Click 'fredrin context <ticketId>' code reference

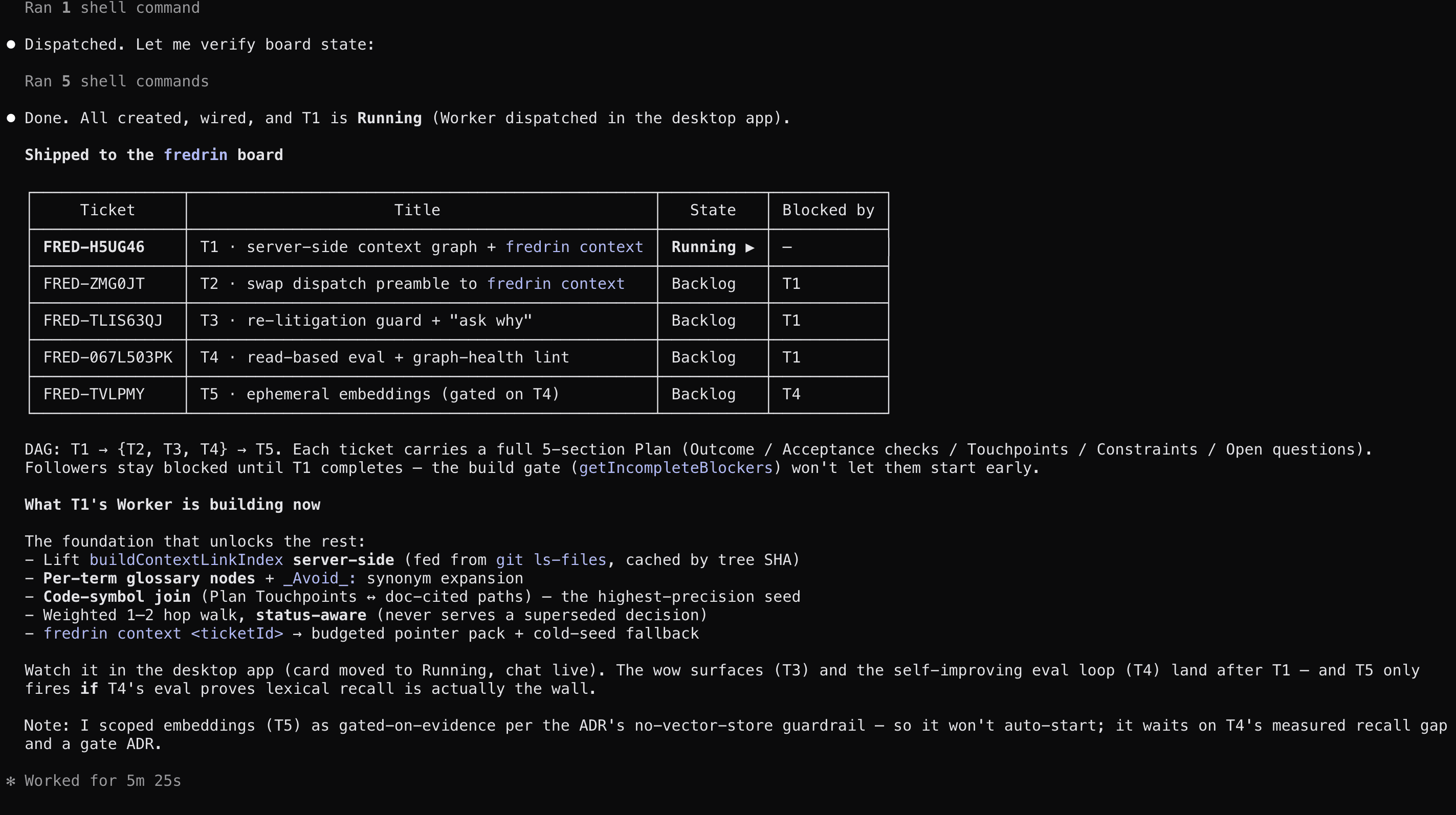pos(163,633)
